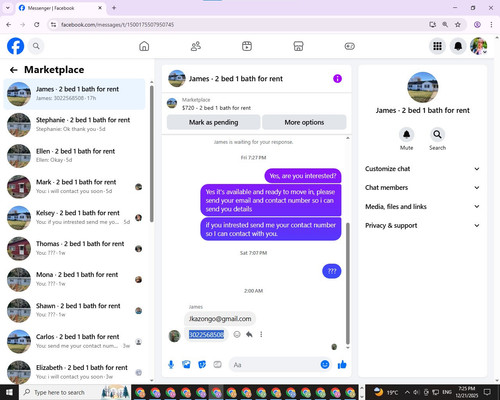500x400 pixels.
Task: Open James conversation header name
Action: pyautogui.click(x=236, y=79)
